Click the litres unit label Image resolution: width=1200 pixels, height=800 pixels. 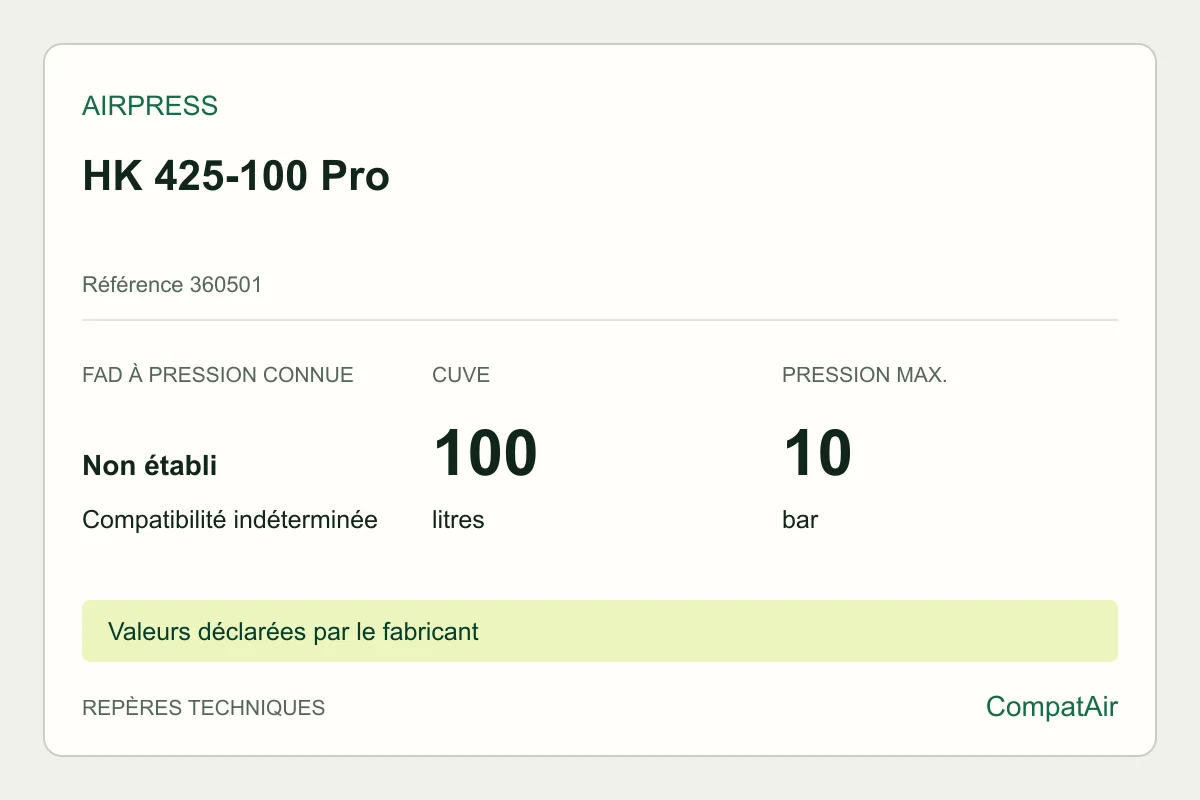(458, 521)
